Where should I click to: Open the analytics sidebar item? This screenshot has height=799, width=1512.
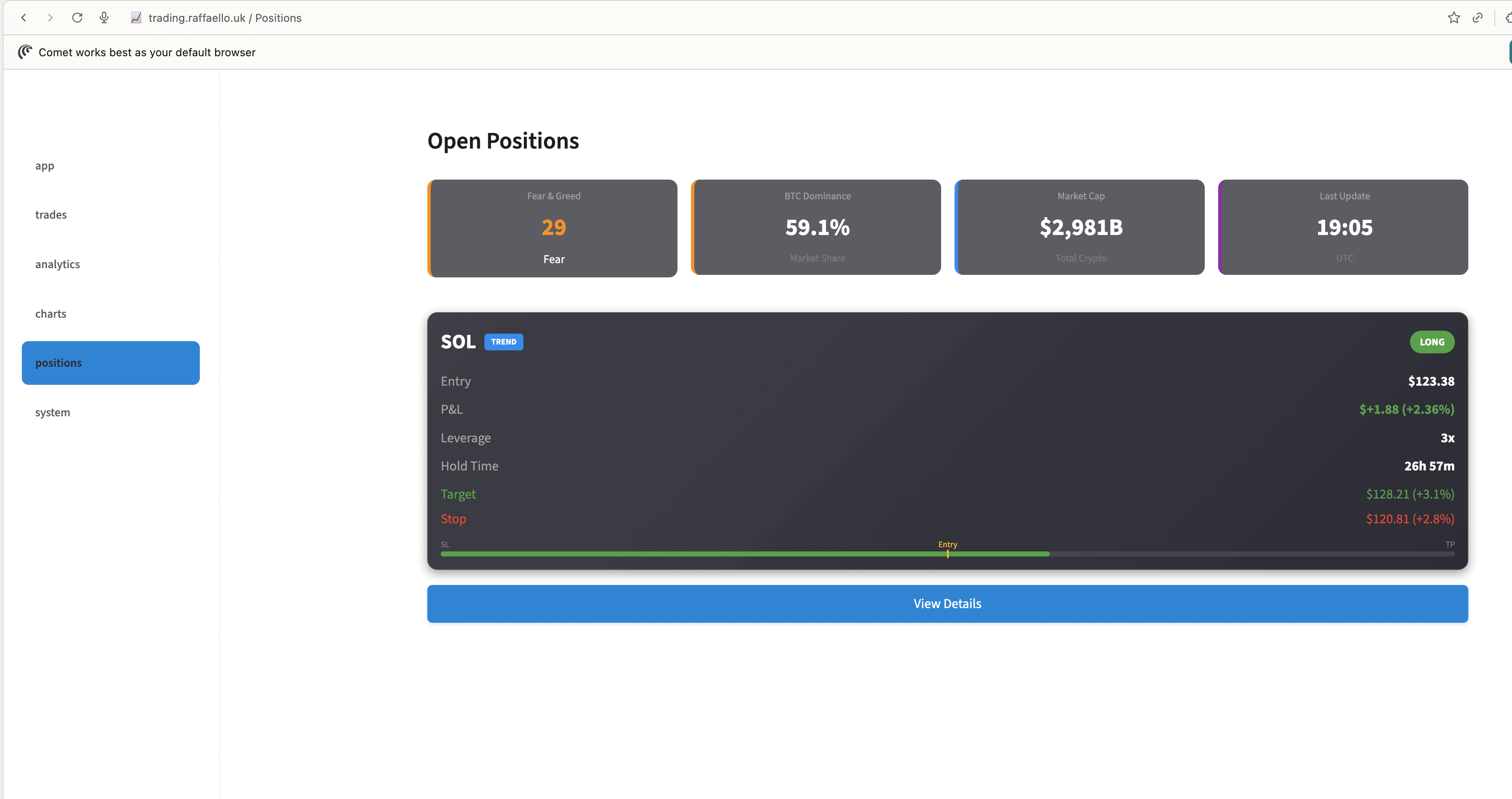tap(110, 264)
